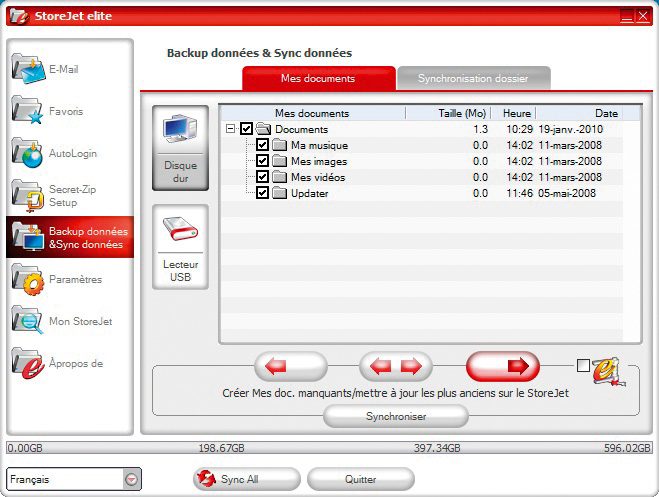659x497 pixels.
Task: Open the Favoris sidebar icon
Action: tap(29, 112)
